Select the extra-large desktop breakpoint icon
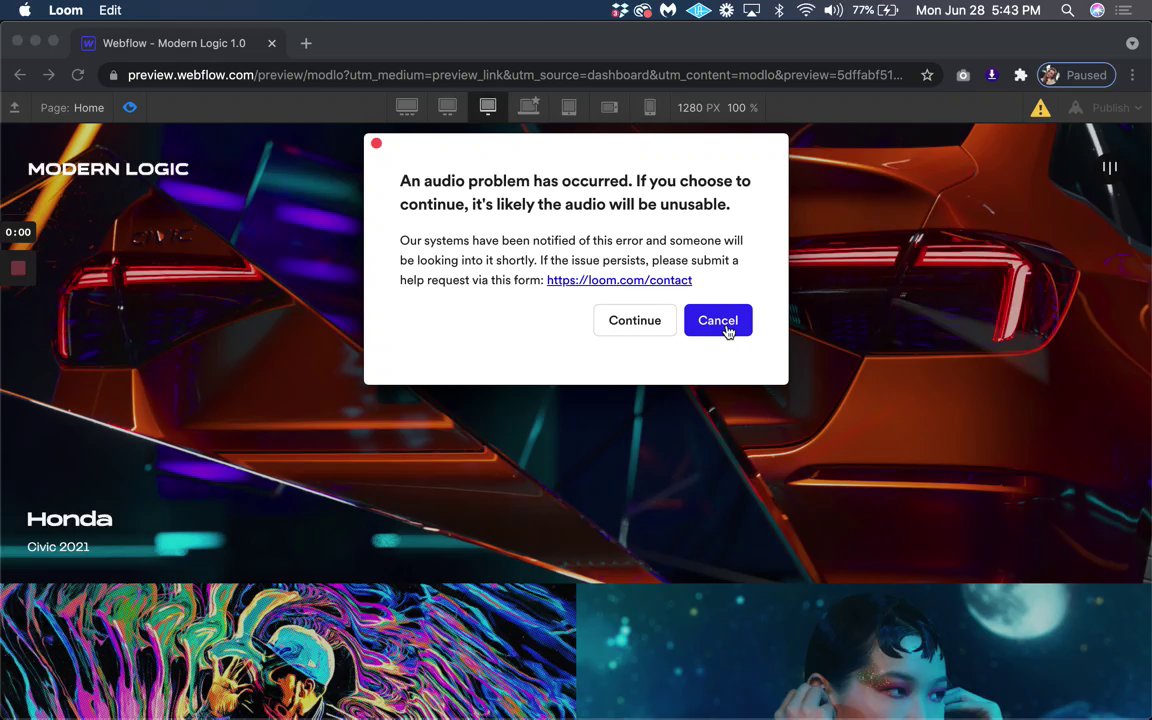Image resolution: width=1152 pixels, height=720 pixels. (x=407, y=107)
